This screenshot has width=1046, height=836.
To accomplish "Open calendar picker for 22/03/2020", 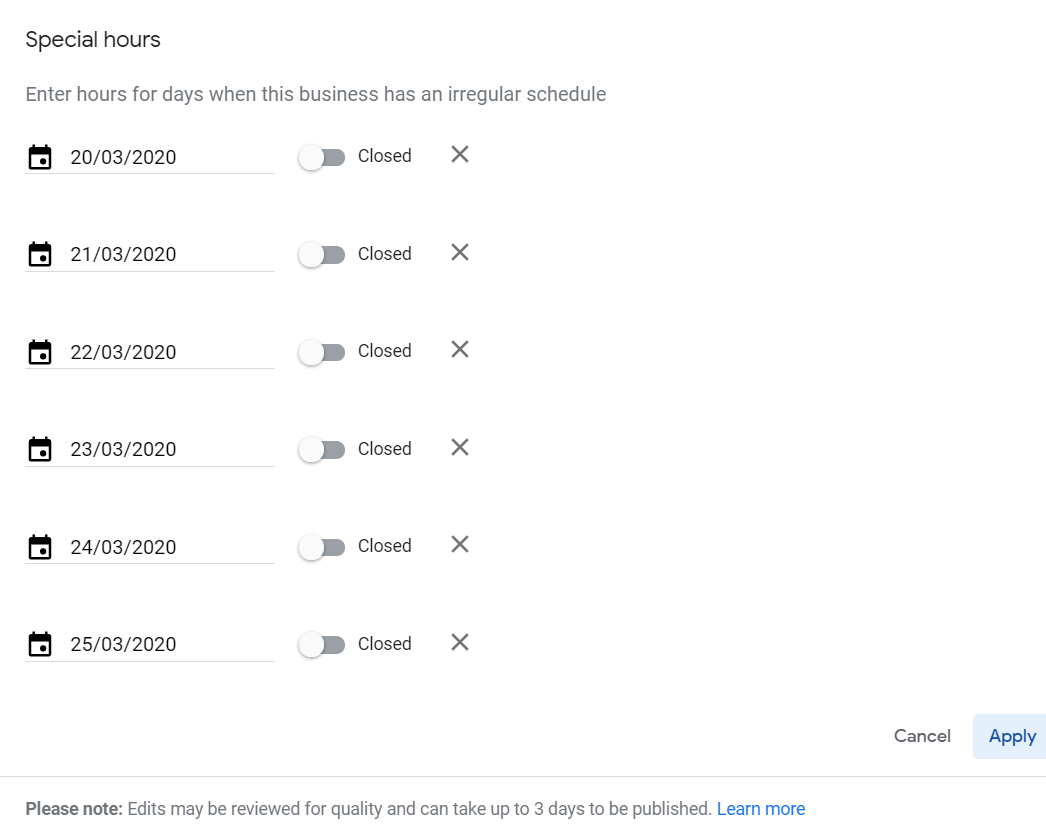I will point(40,352).
